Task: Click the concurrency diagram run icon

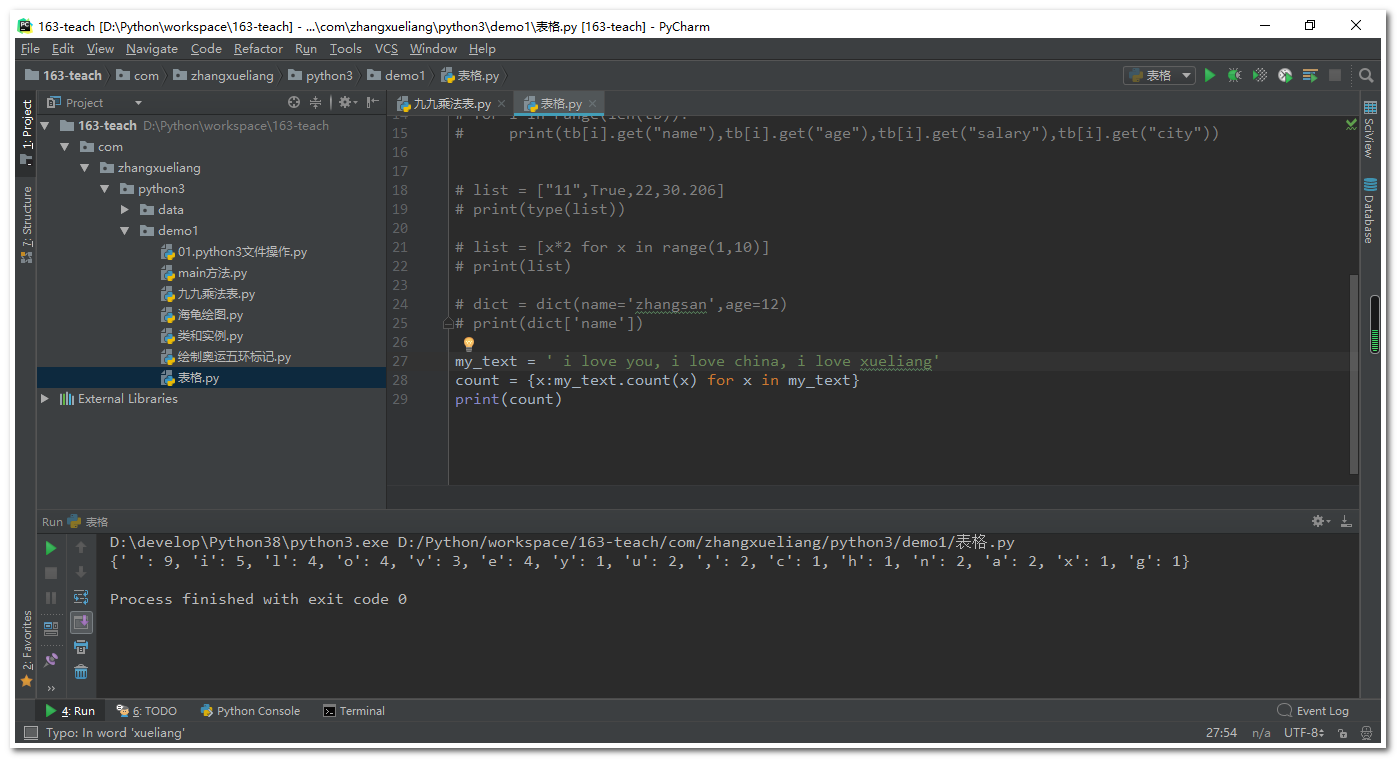Action: pos(1310,75)
